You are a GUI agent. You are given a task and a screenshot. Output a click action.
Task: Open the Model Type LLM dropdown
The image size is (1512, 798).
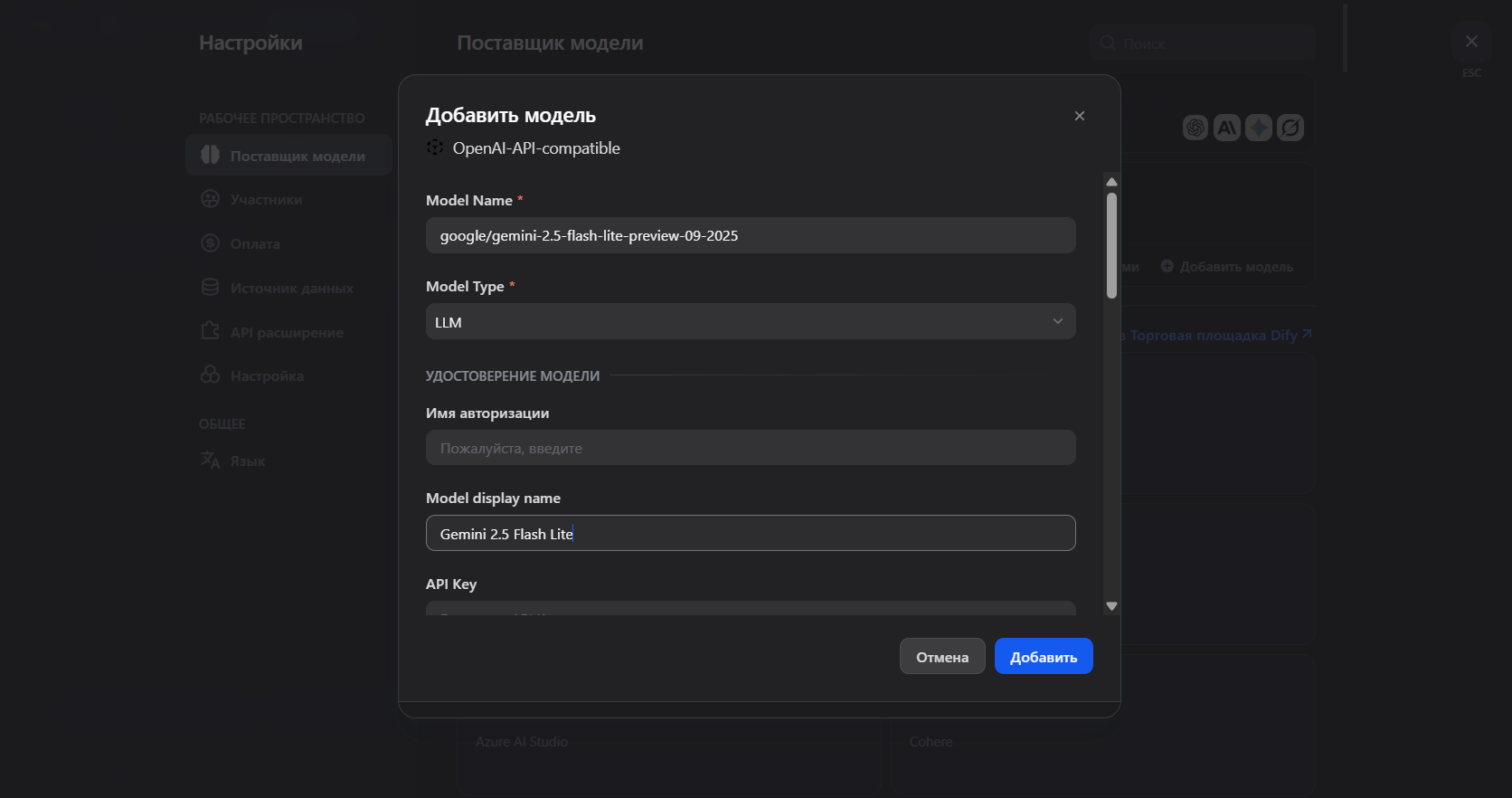tap(751, 321)
